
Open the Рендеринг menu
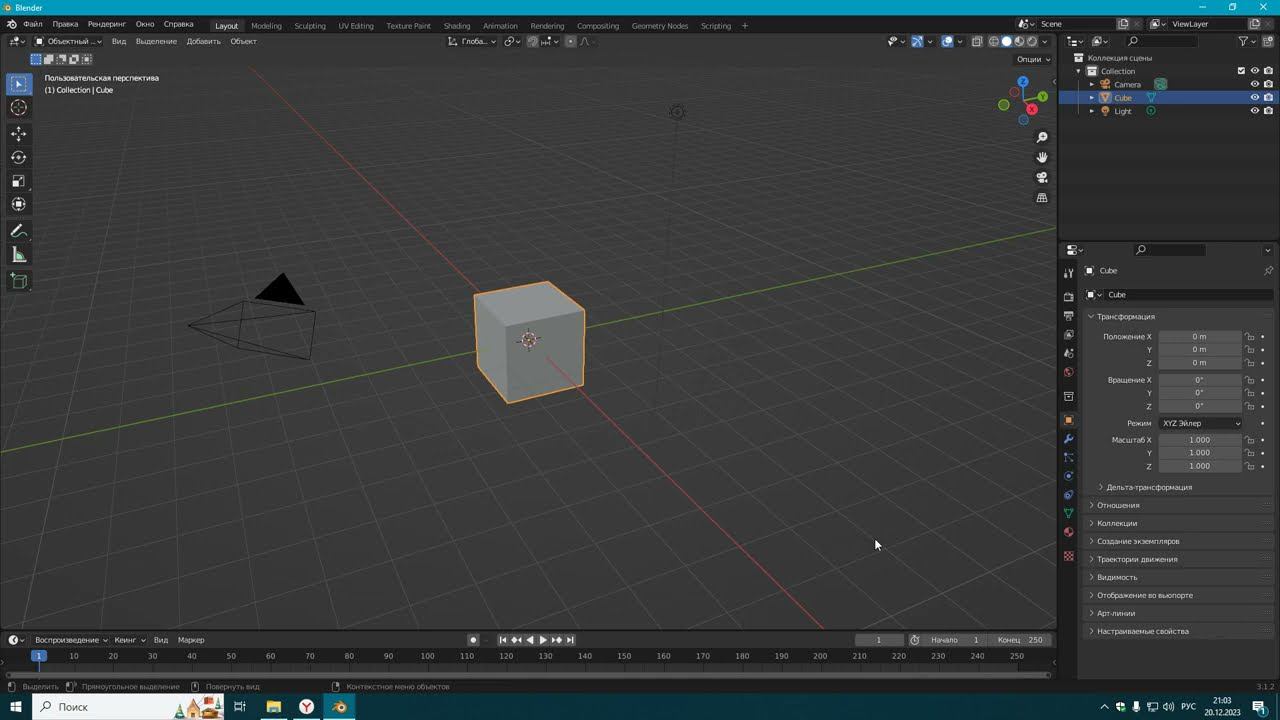(107, 24)
